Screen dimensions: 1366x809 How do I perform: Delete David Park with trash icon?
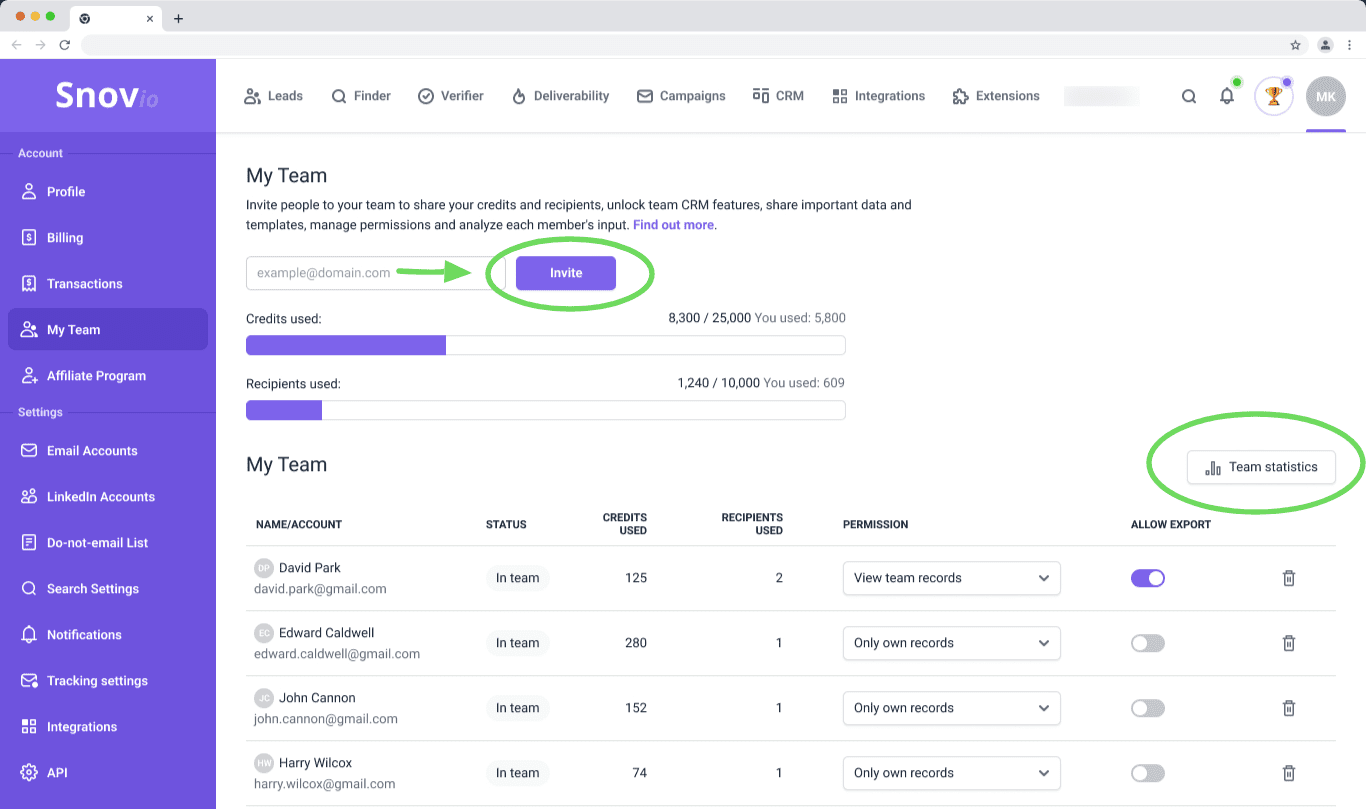[x=1289, y=578]
